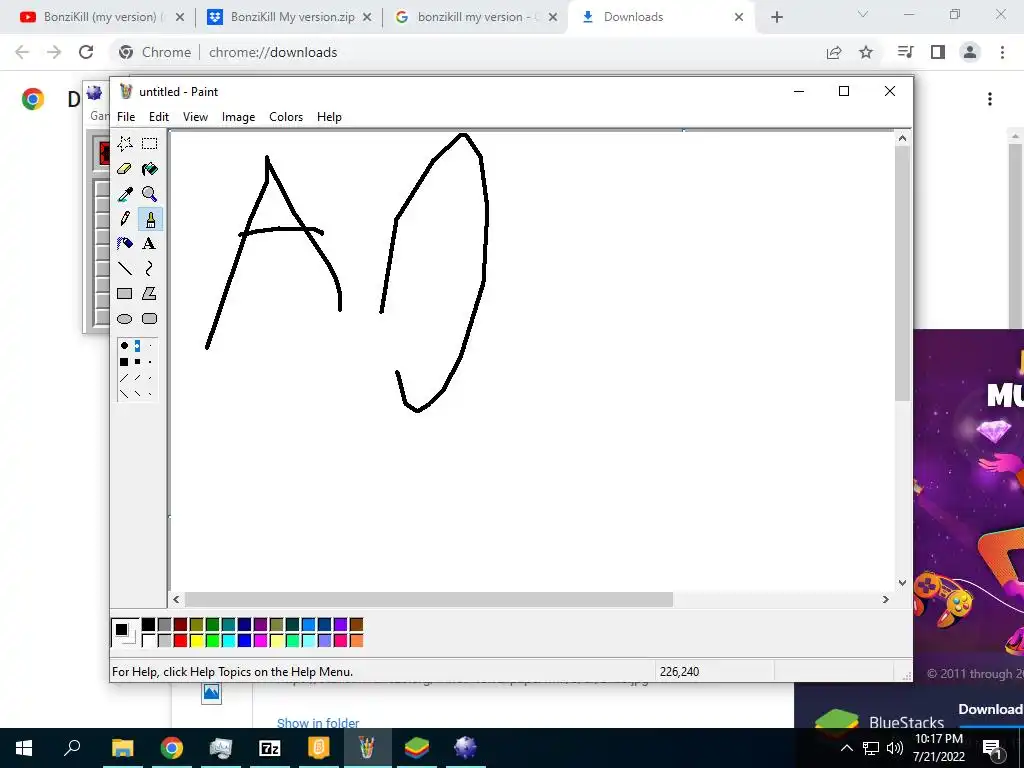Viewport: 1024px width, 768px height.
Task: Open Chrome's three-dot main menu
Action: point(1002,52)
